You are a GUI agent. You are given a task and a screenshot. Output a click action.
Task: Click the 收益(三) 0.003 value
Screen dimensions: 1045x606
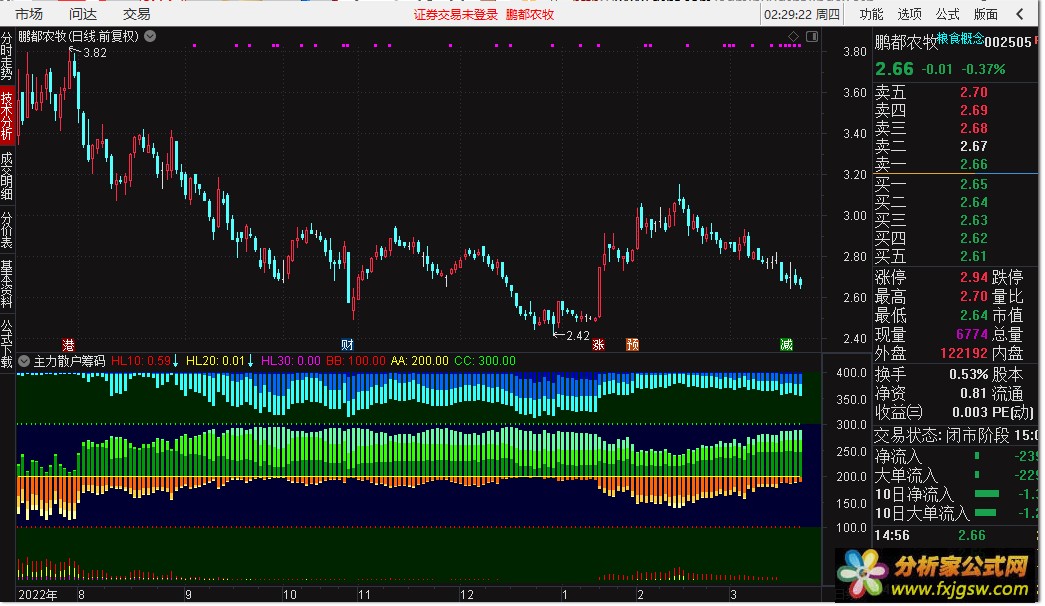click(x=970, y=412)
